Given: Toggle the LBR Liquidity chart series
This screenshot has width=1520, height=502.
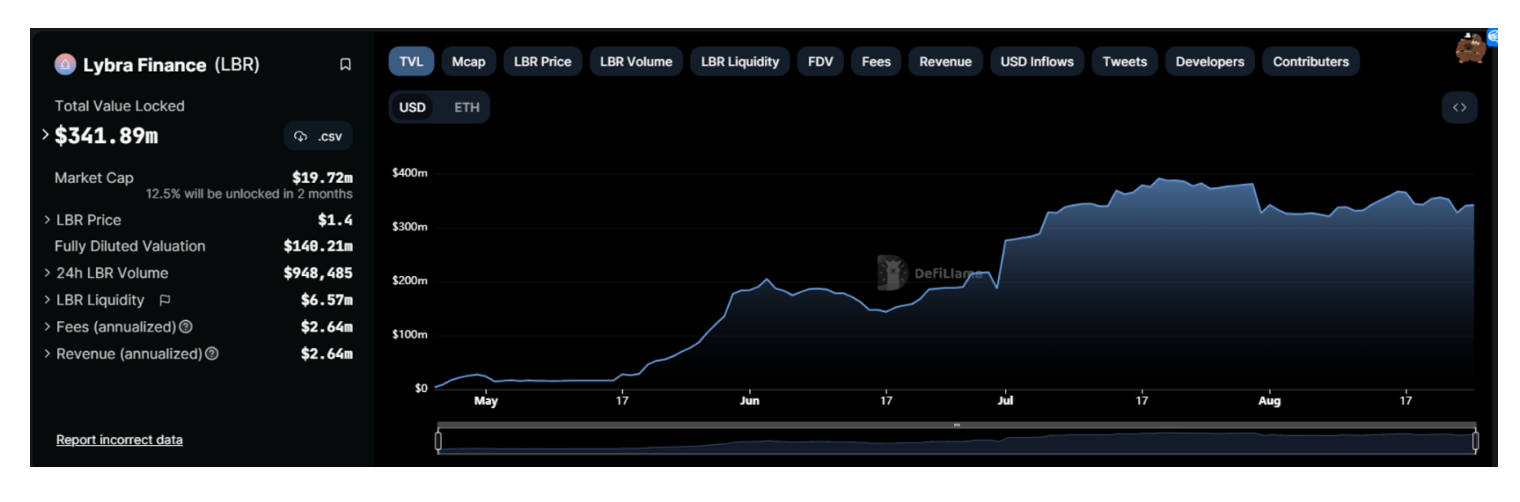Looking at the screenshot, I should (740, 62).
